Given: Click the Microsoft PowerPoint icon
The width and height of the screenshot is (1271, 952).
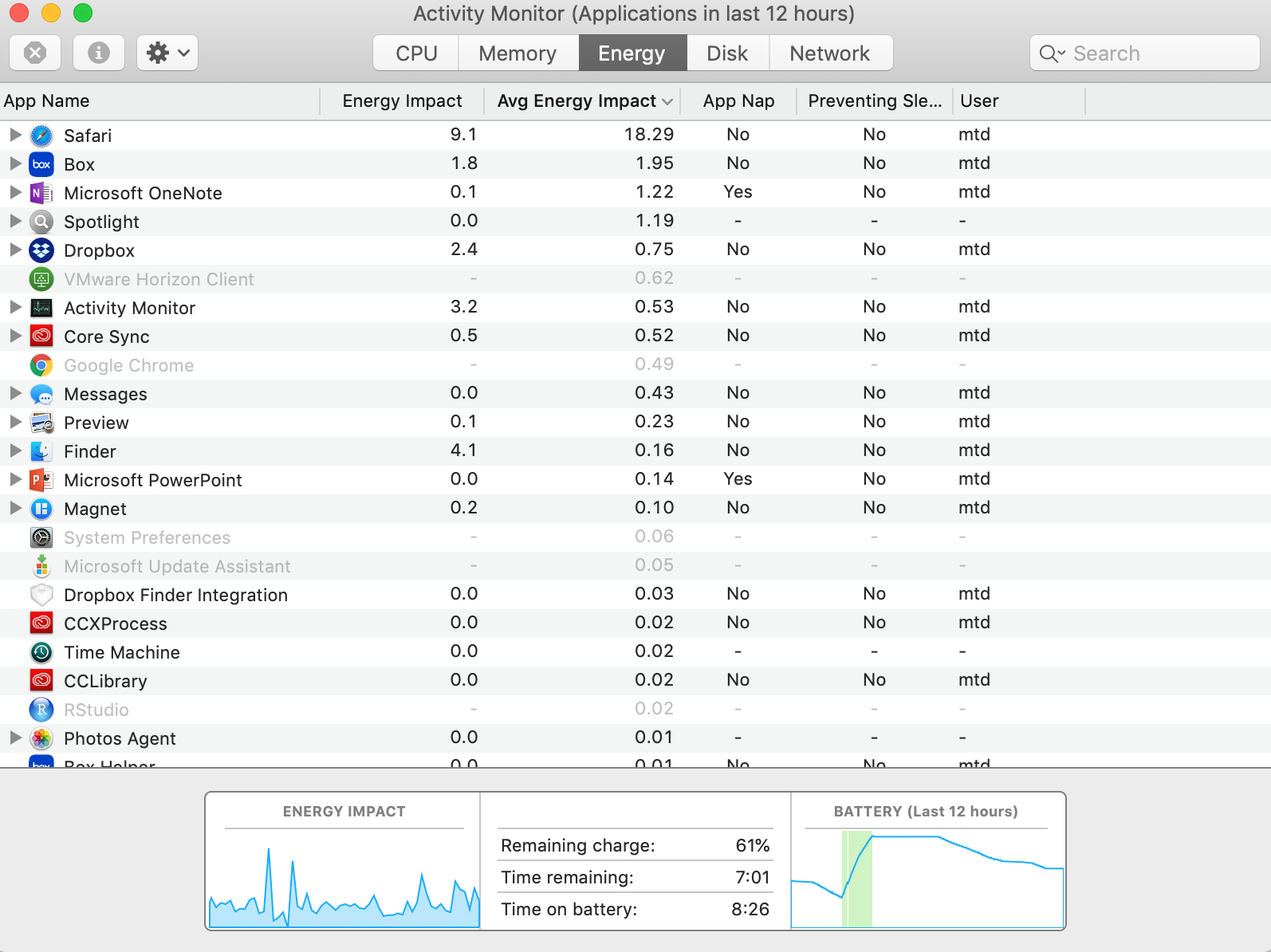Looking at the screenshot, I should pos(41,480).
